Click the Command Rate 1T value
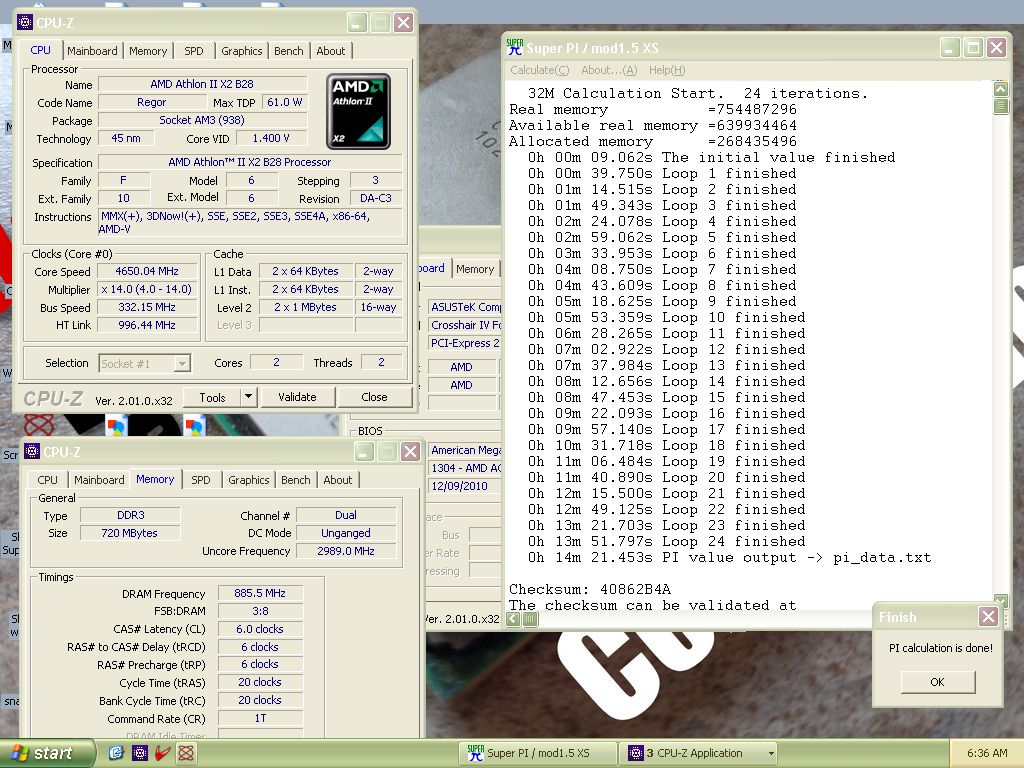1024x768 pixels. coord(260,718)
